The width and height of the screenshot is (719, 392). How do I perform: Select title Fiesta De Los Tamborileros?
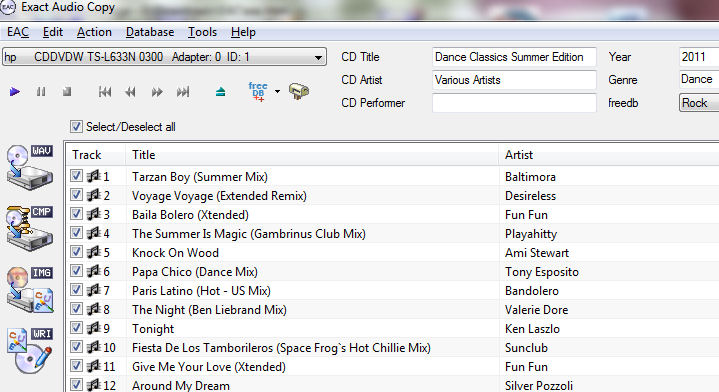coord(281,348)
